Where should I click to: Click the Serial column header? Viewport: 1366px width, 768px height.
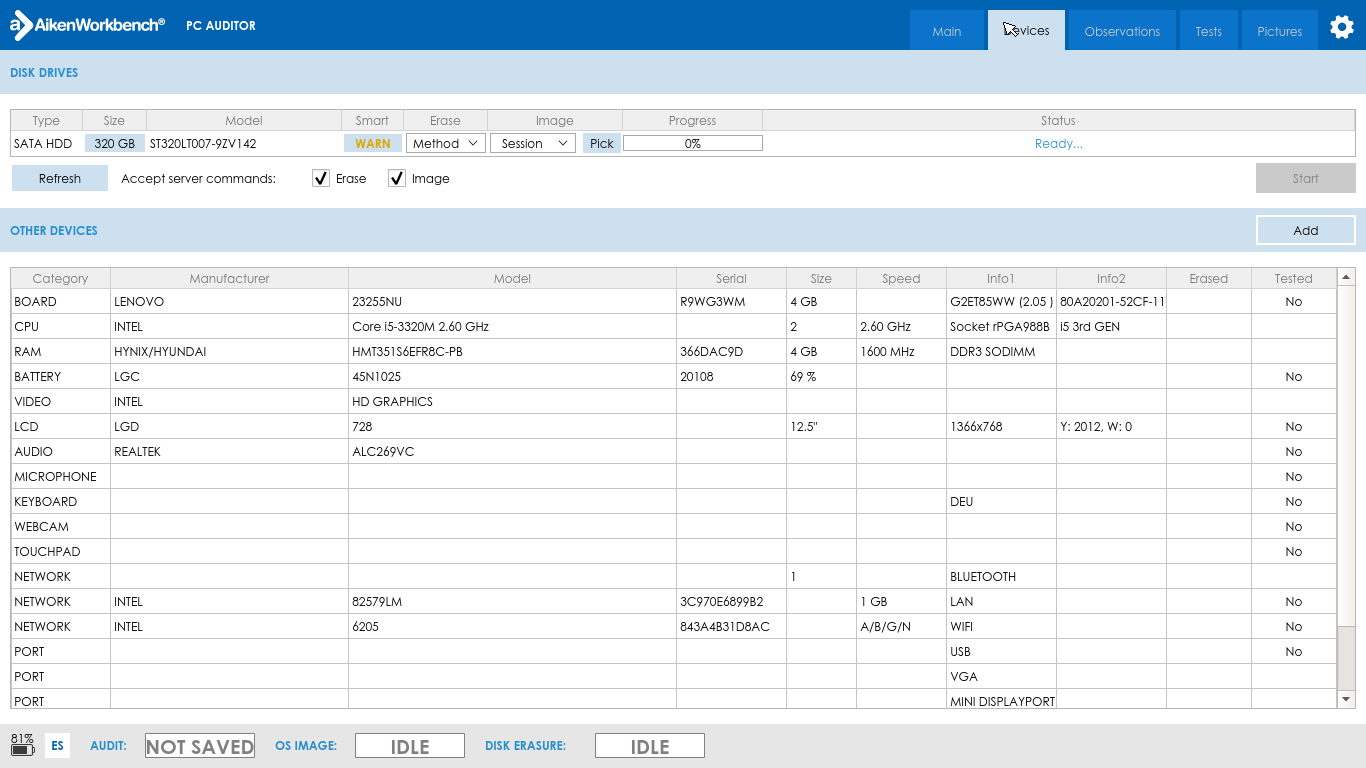pos(732,278)
